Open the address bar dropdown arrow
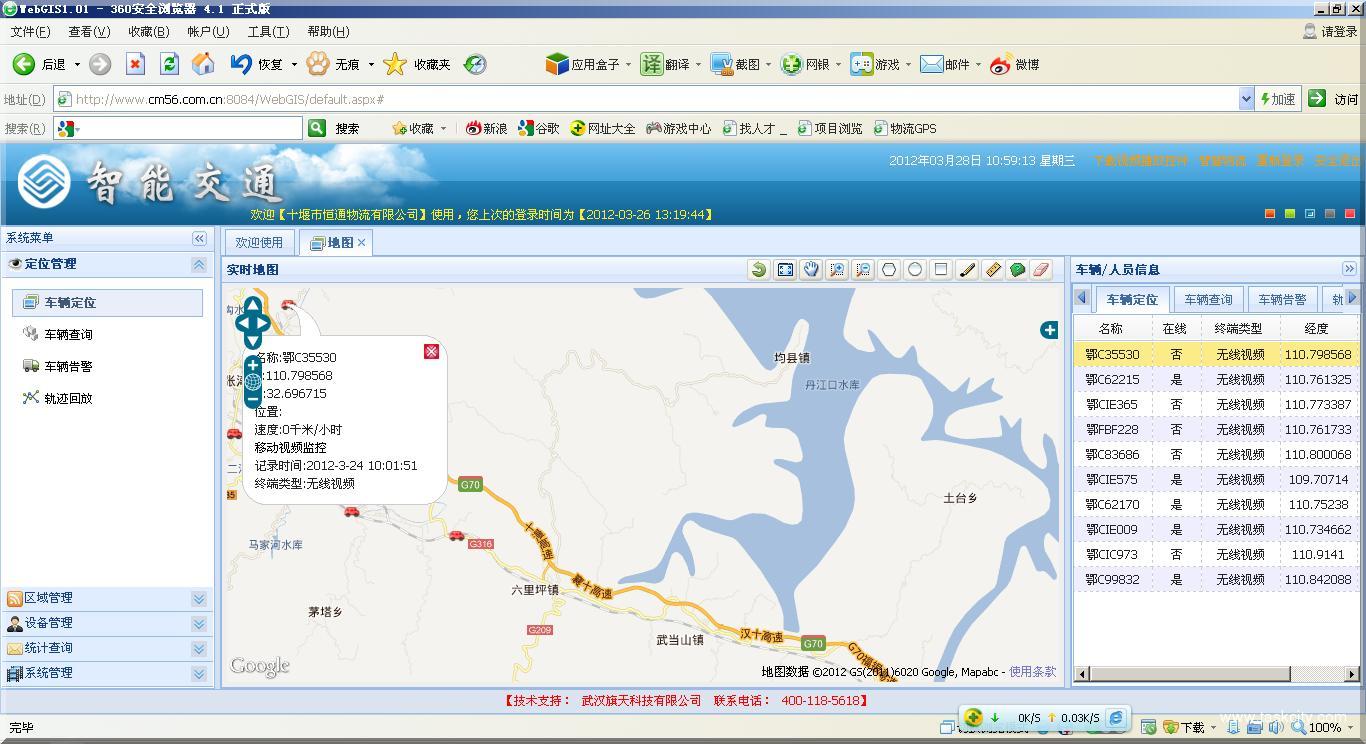Viewport: 1366px width, 744px height. point(1246,99)
